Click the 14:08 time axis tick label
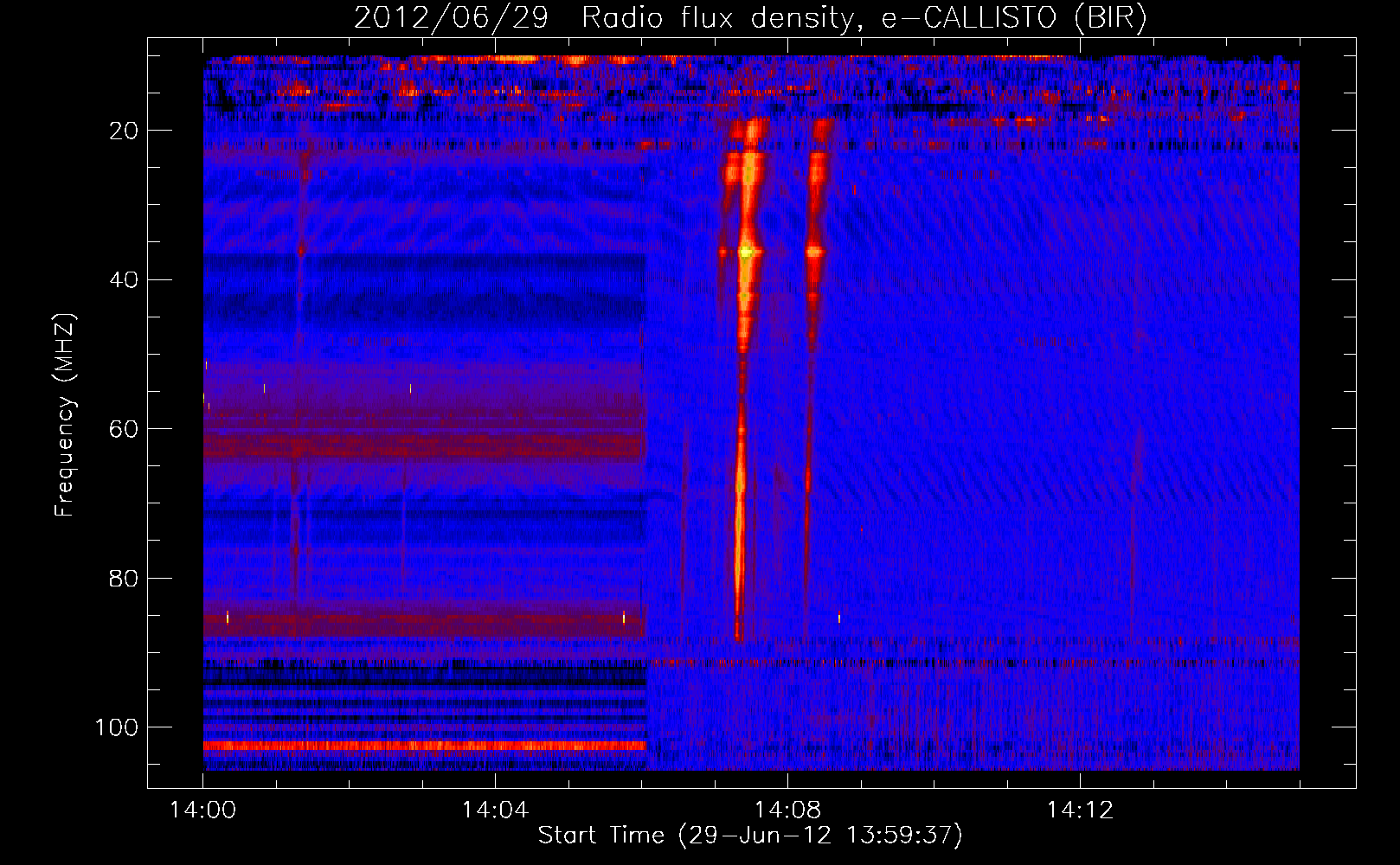Screen dimensions: 1400x865 coord(787,811)
